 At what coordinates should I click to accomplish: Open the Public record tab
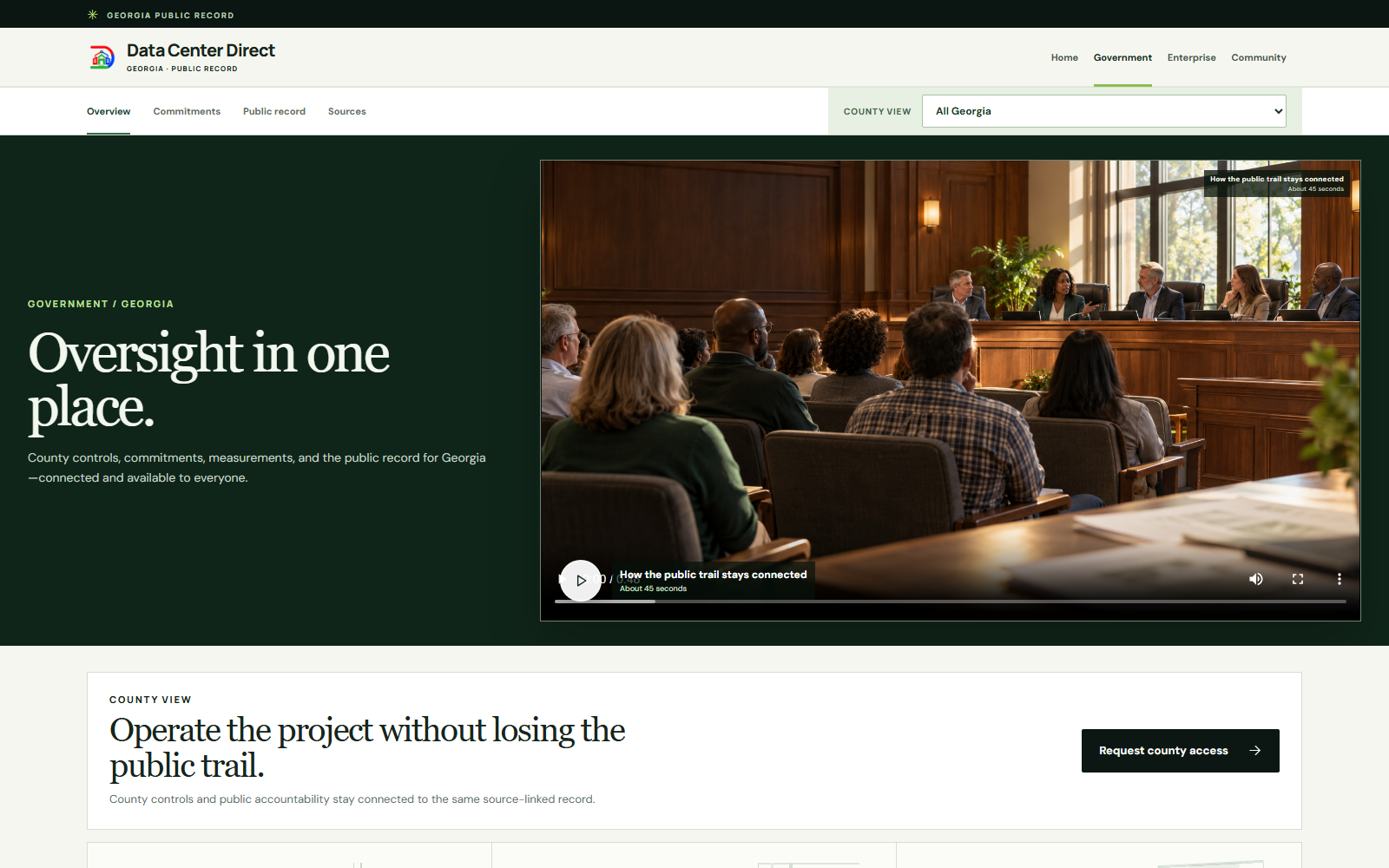(274, 111)
